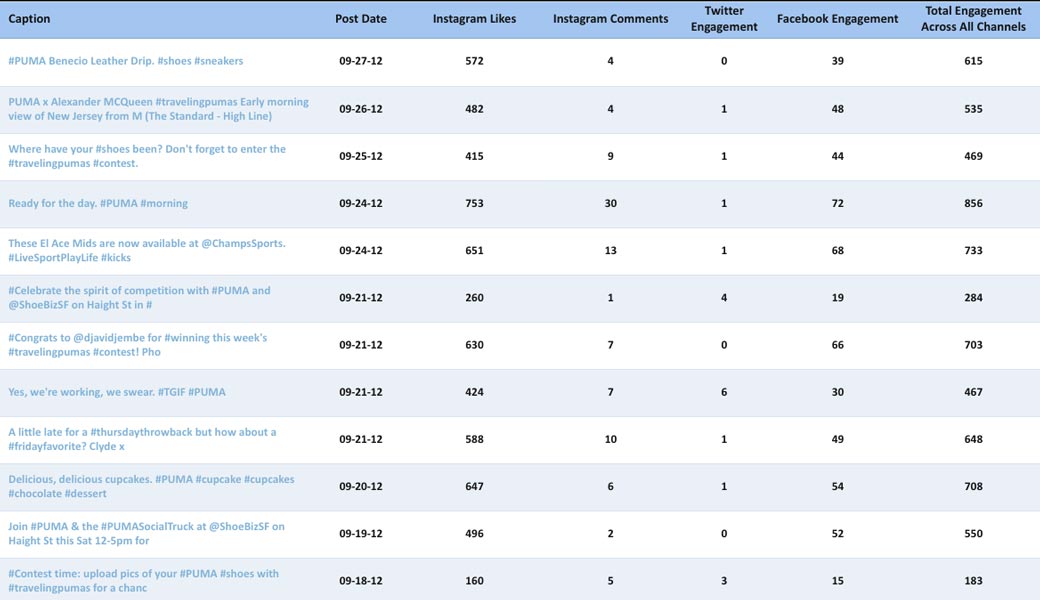1040x600 pixels.
Task: Open the #PUMA Benecio Leather Drip post caption
Action: [125, 60]
